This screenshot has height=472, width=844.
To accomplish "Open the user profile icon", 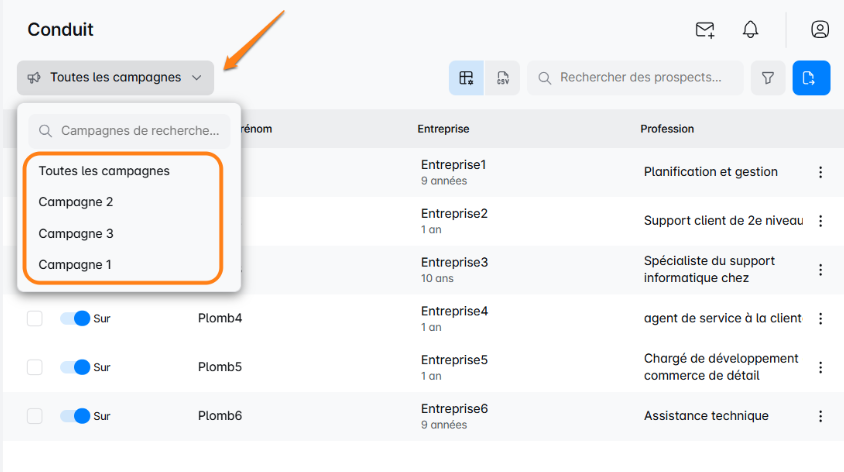I will (820, 30).
